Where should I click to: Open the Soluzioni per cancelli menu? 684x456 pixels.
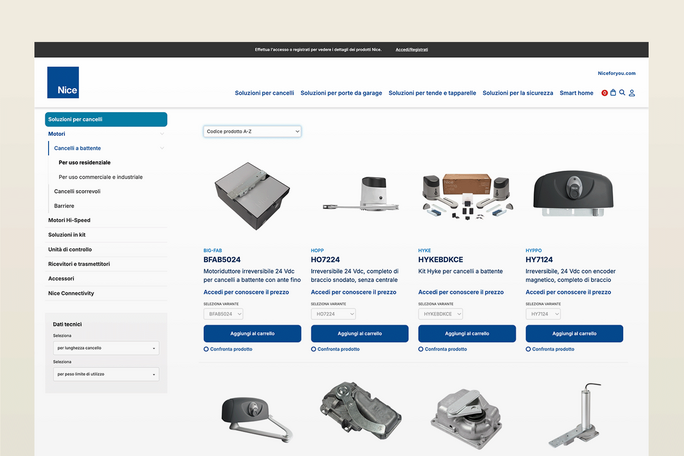[264, 93]
